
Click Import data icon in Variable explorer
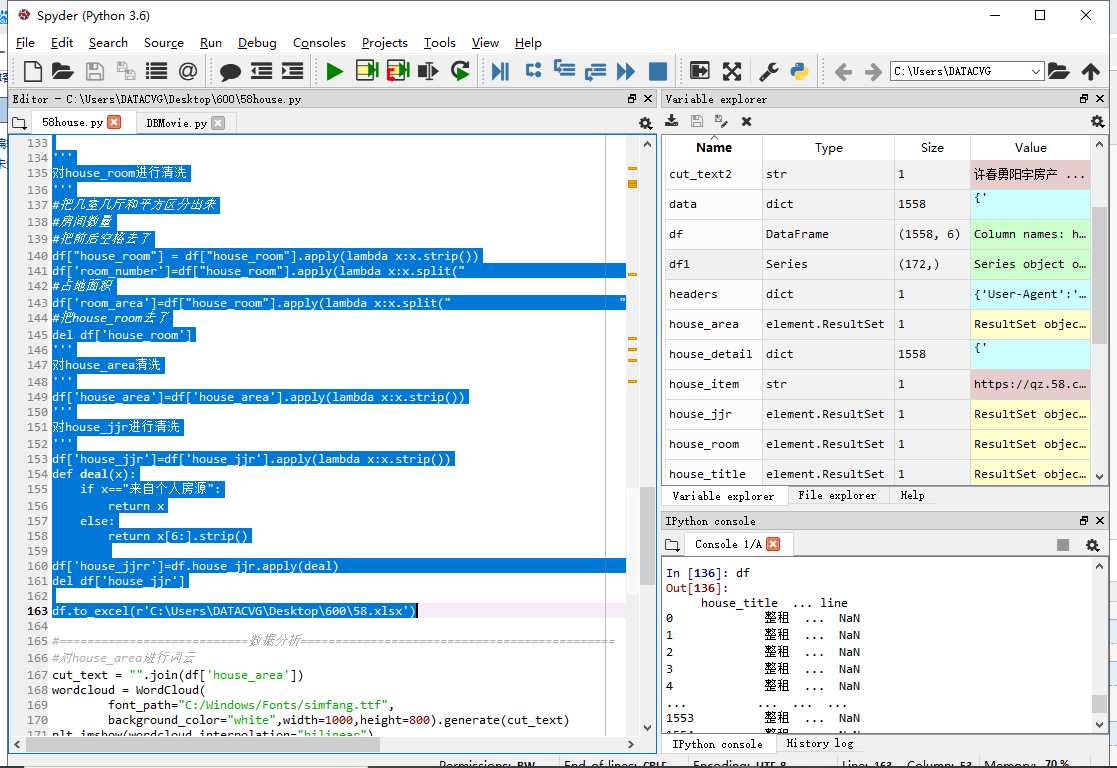click(x=672, y=121)
